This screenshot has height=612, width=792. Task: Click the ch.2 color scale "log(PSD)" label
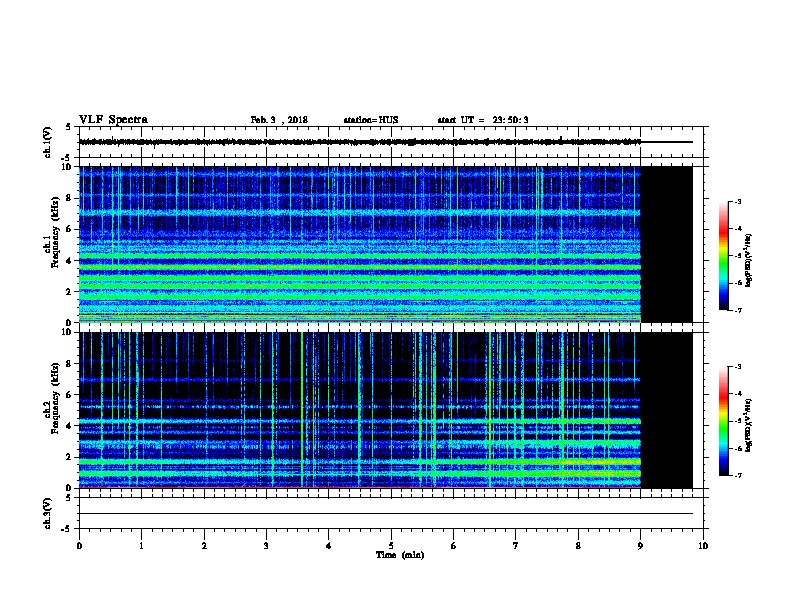click(749, 425)
